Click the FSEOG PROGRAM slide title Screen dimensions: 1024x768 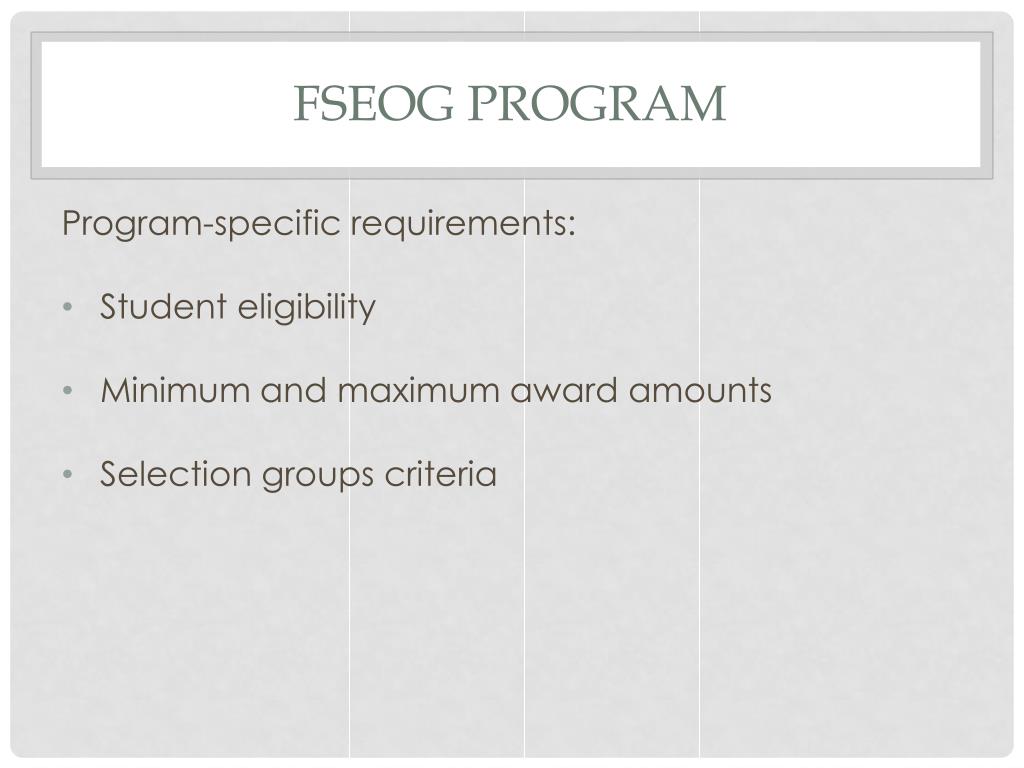[x=509, y=103]
